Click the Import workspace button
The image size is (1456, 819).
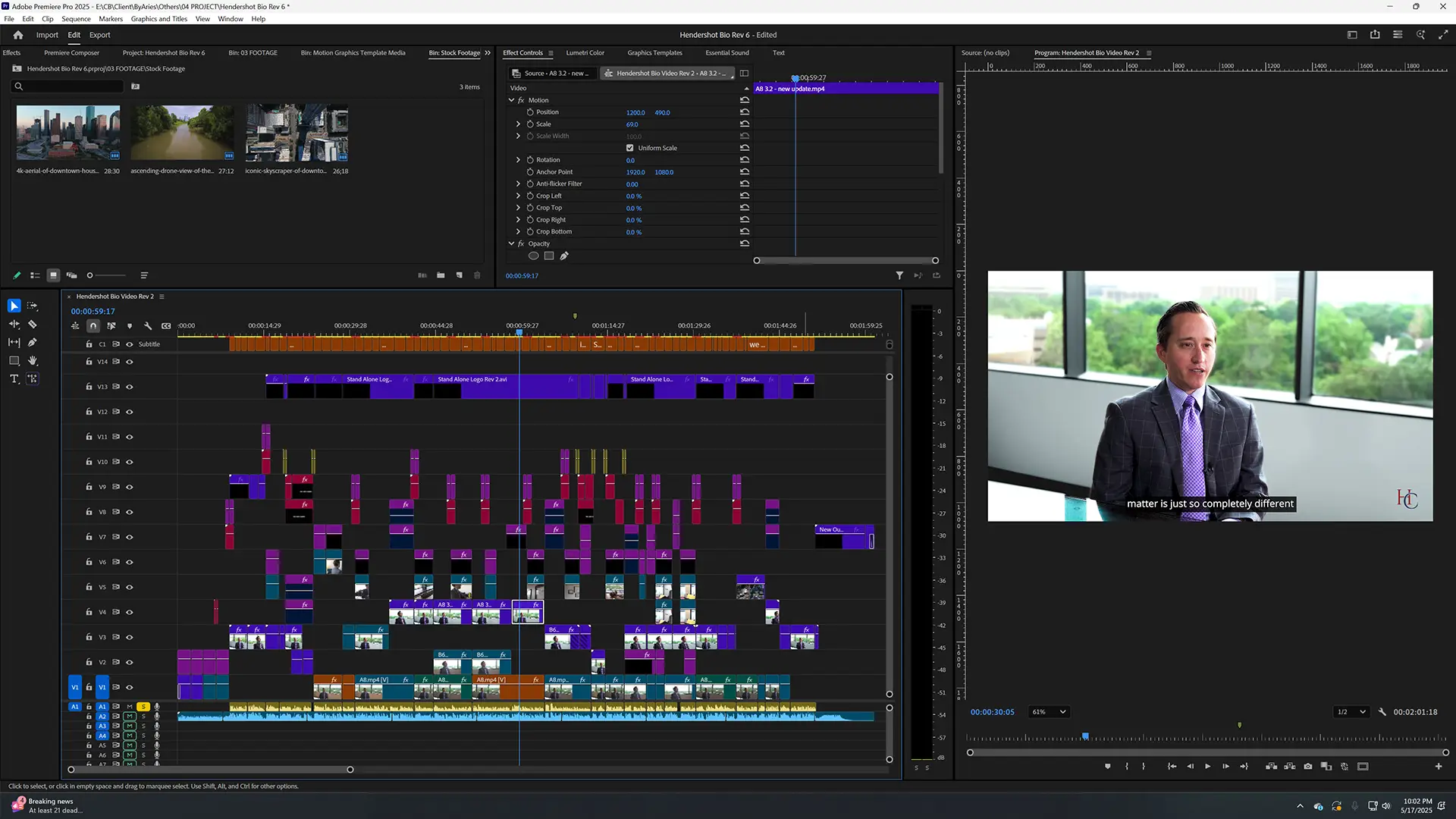pyautogui.click(x=47, y=35)
